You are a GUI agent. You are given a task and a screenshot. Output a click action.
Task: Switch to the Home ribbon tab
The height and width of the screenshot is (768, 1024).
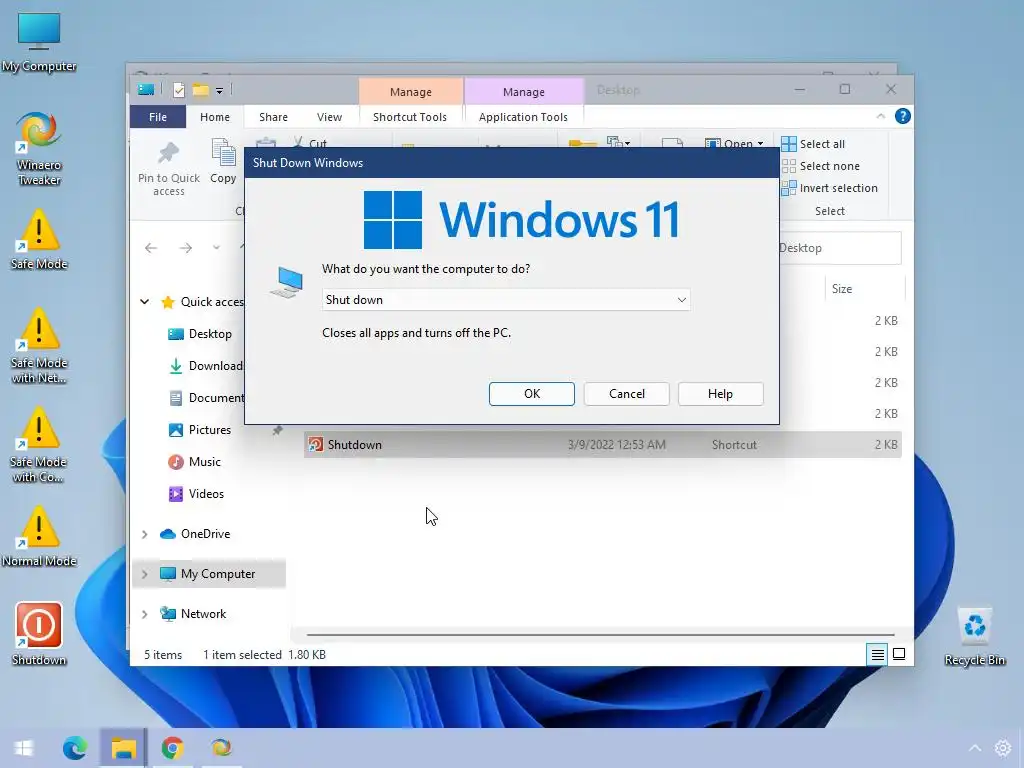point(215,117)
